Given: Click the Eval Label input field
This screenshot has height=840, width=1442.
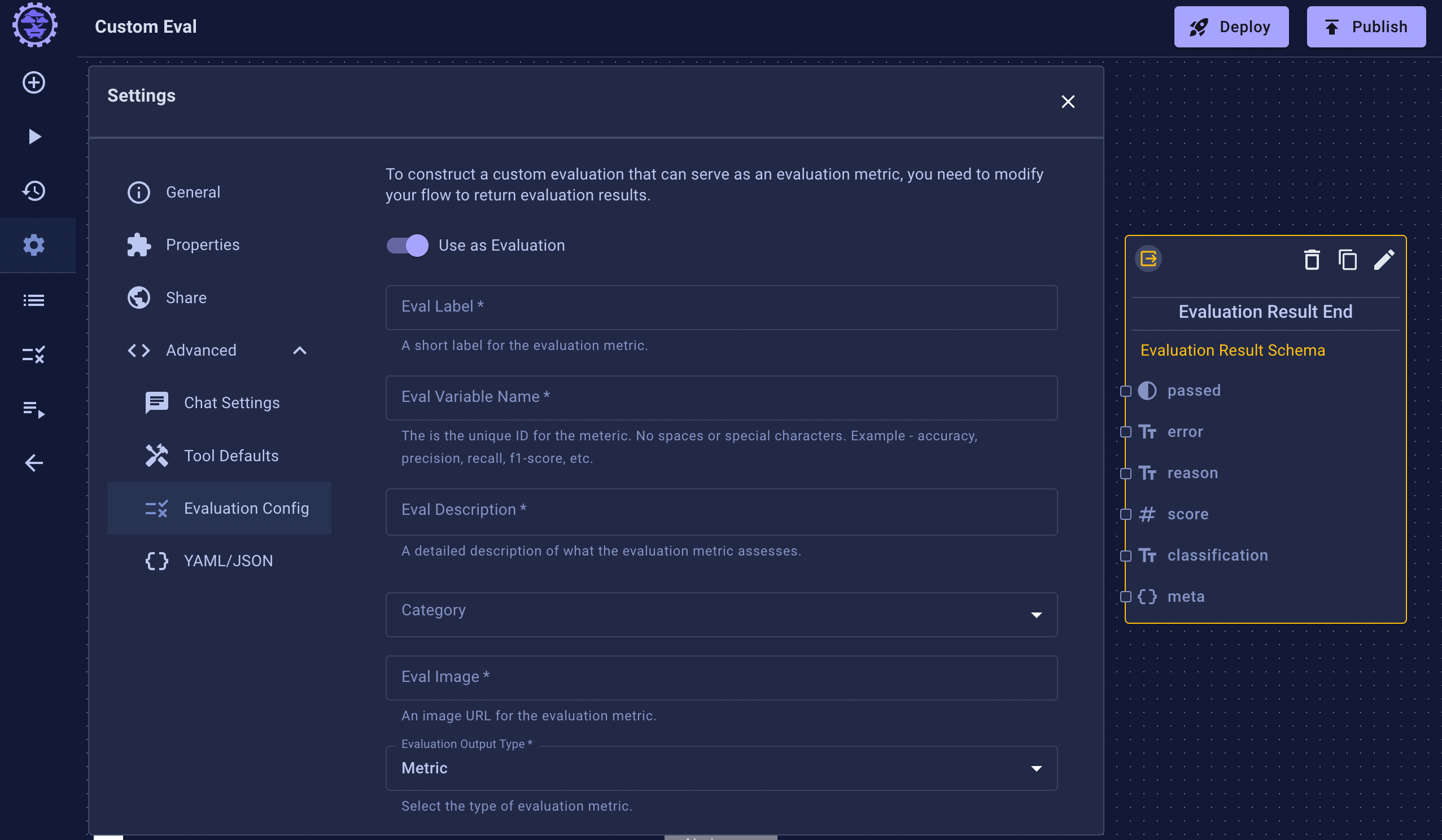Looking at the screenshot, I should pos(721,308).
